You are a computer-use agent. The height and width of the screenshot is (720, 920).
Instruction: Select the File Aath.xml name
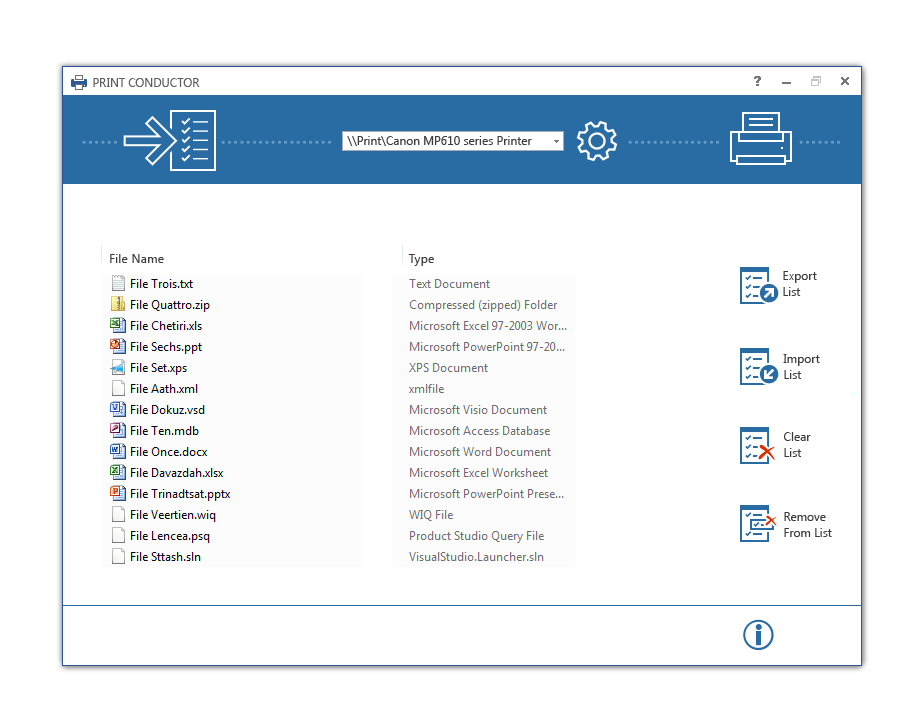(164, 388)
